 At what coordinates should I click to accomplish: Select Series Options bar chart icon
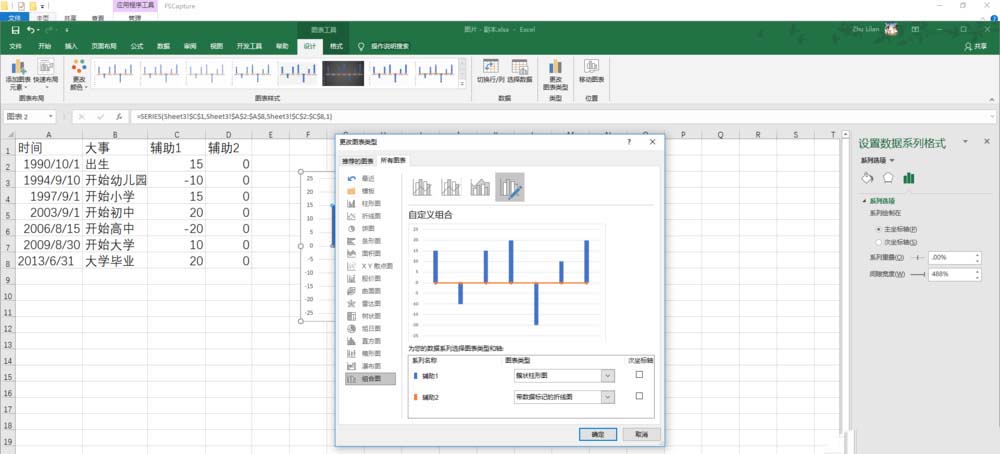click(908, 178)
